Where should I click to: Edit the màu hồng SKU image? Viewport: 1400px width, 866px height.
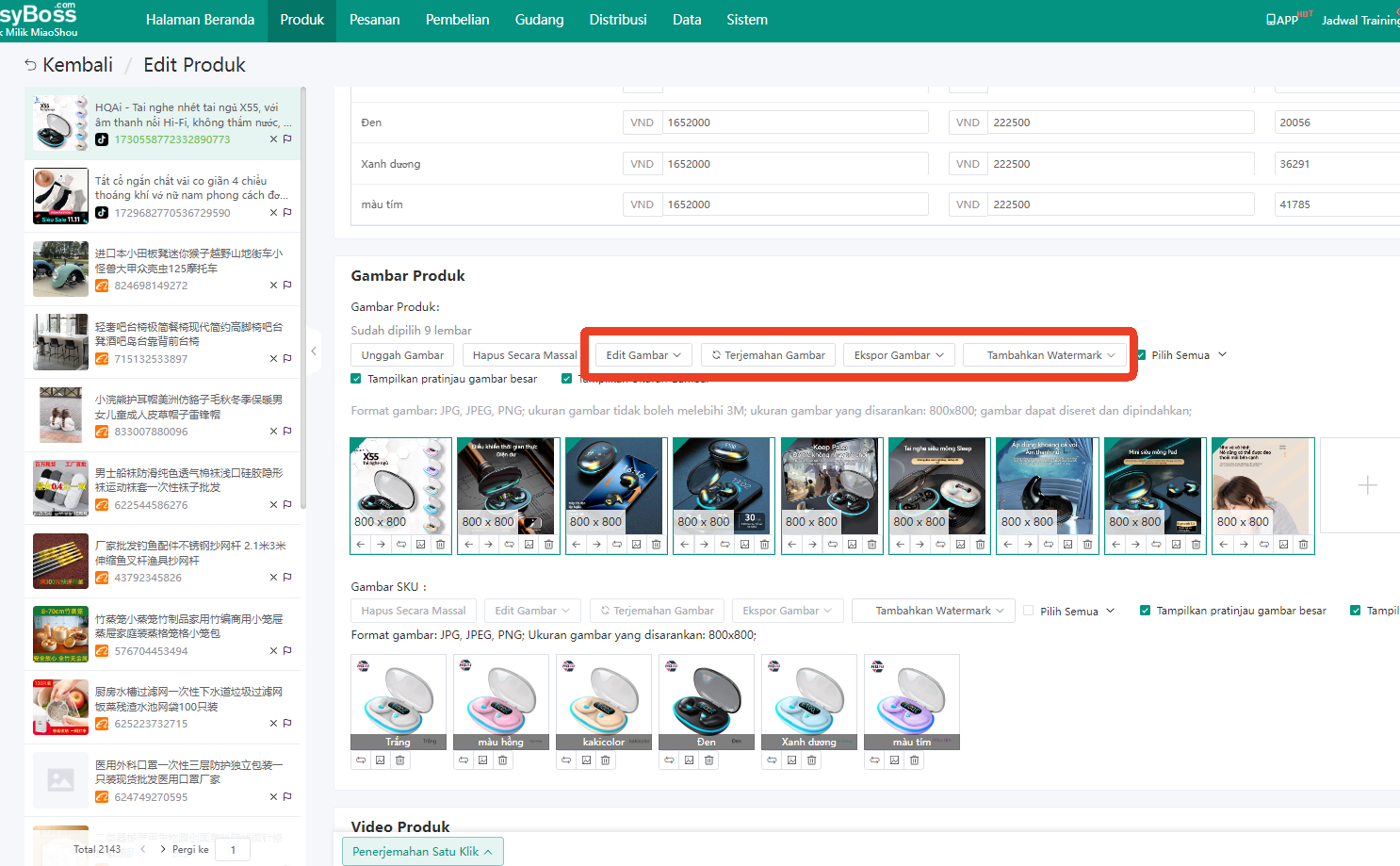coord(483,760)
